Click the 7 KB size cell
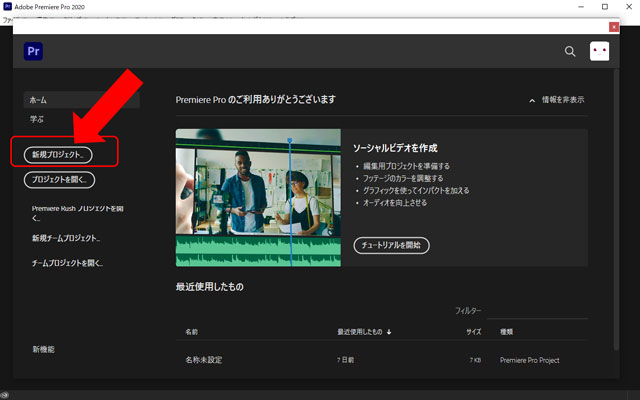The height and width of the screenshot is (400, 640). 475,360
